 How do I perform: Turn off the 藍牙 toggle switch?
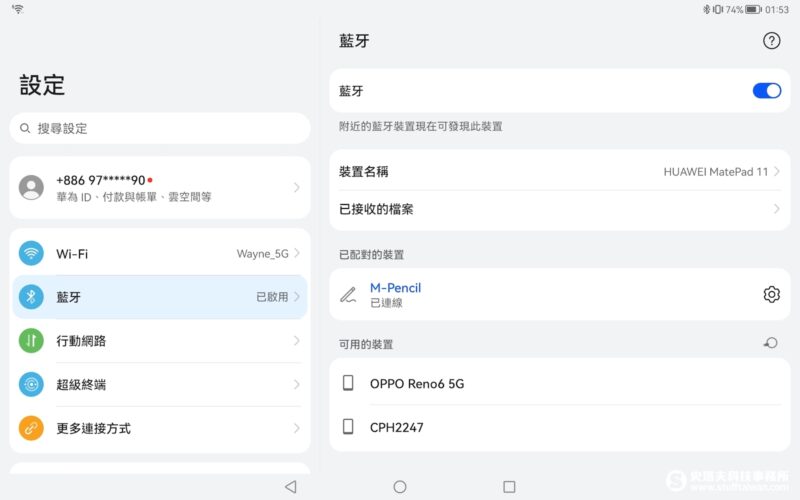point(767,91)
